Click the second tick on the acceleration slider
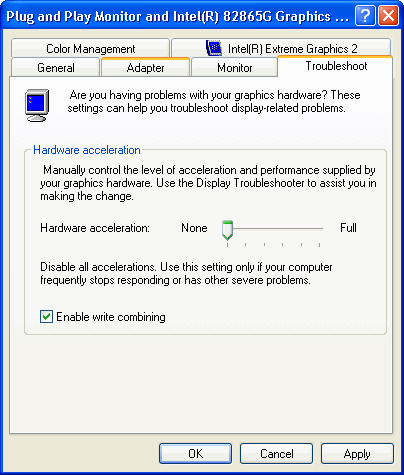 point(246,245)
